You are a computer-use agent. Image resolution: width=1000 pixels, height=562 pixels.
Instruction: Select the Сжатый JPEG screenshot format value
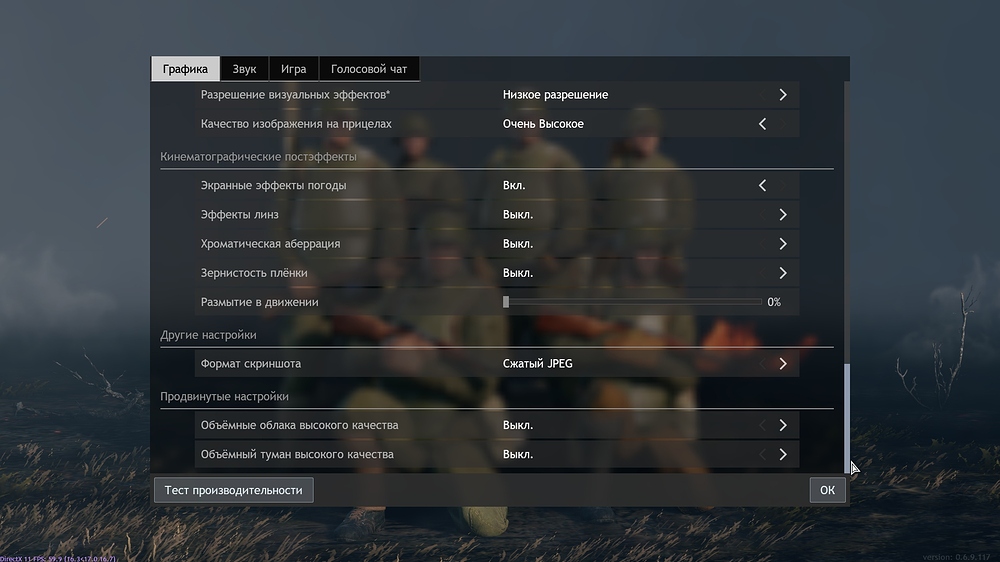click(537, 364)
